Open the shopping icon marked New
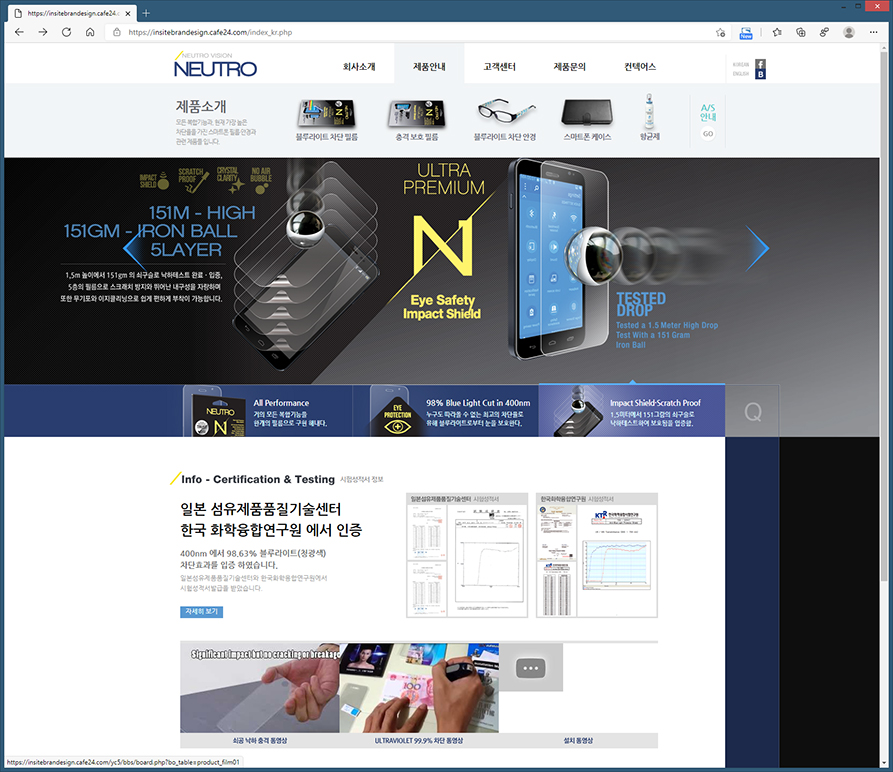This screenshot has width=893, height=772. coord(745,32)
